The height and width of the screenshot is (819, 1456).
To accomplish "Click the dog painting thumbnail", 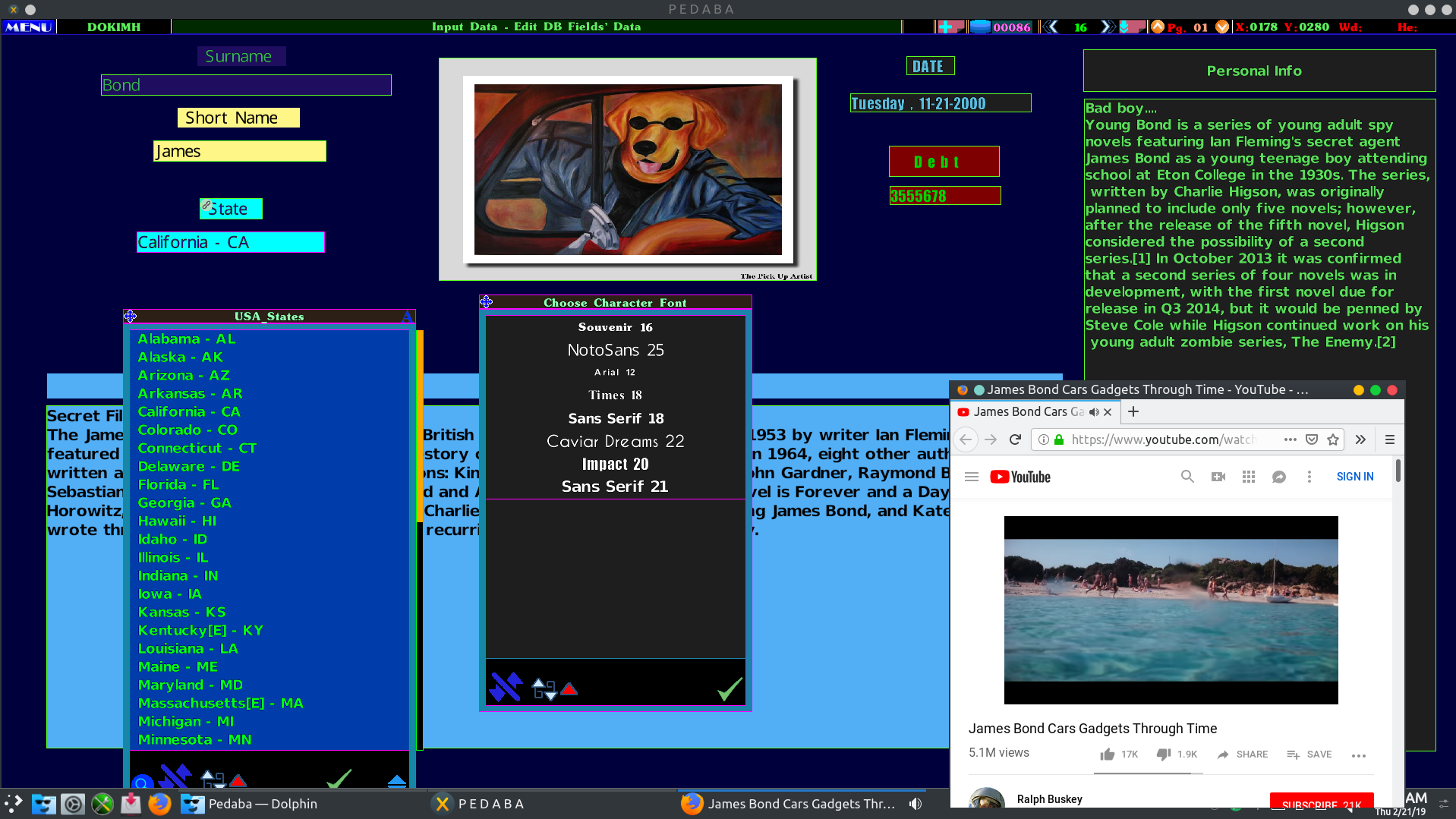I will point(628,169).
